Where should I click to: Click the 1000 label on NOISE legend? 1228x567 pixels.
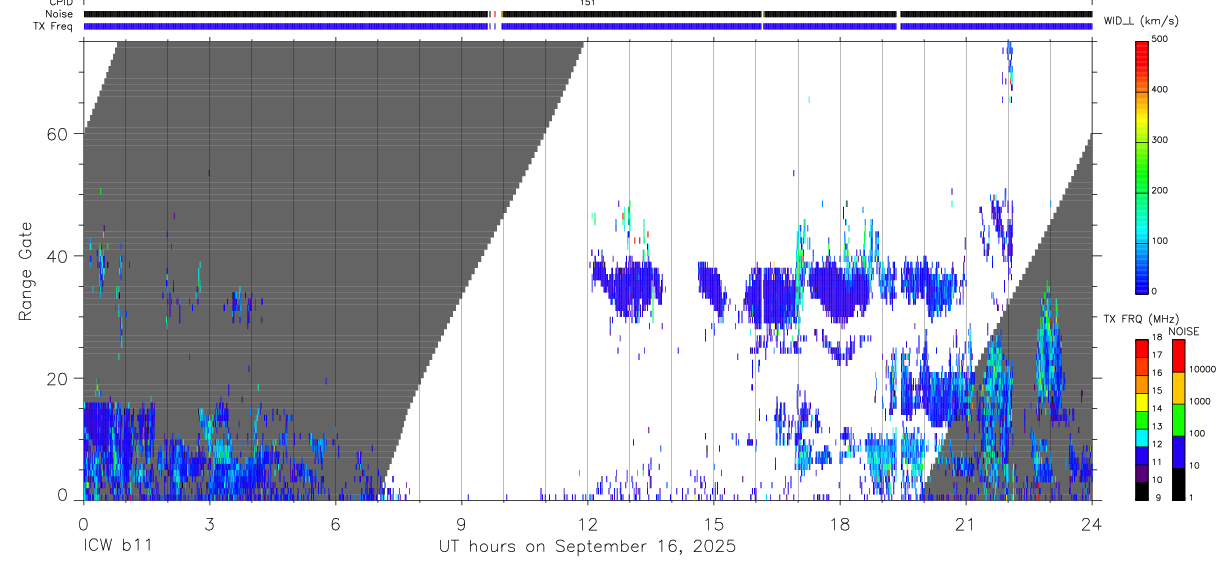(x=1202, y=401)
